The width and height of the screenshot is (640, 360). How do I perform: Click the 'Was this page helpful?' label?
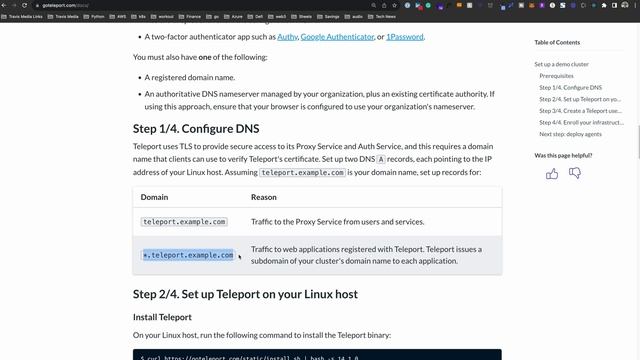pos(563,156)
